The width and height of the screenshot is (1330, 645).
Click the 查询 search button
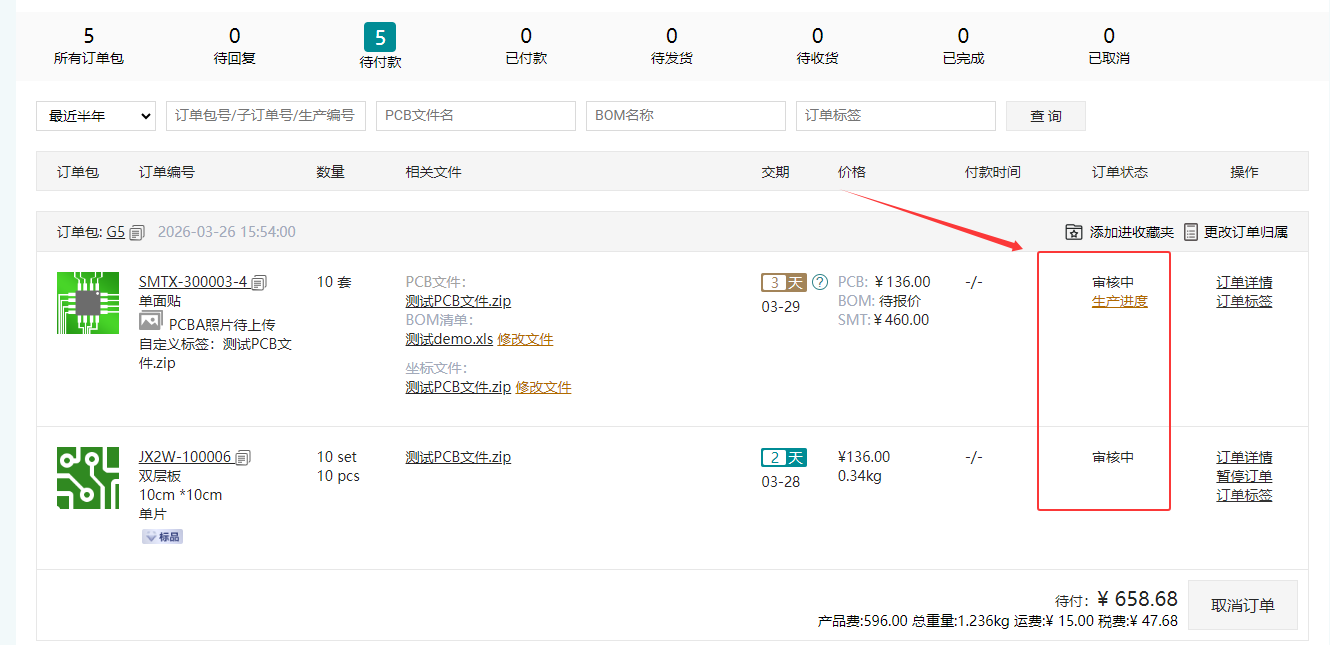click(x=1045, y=116)
